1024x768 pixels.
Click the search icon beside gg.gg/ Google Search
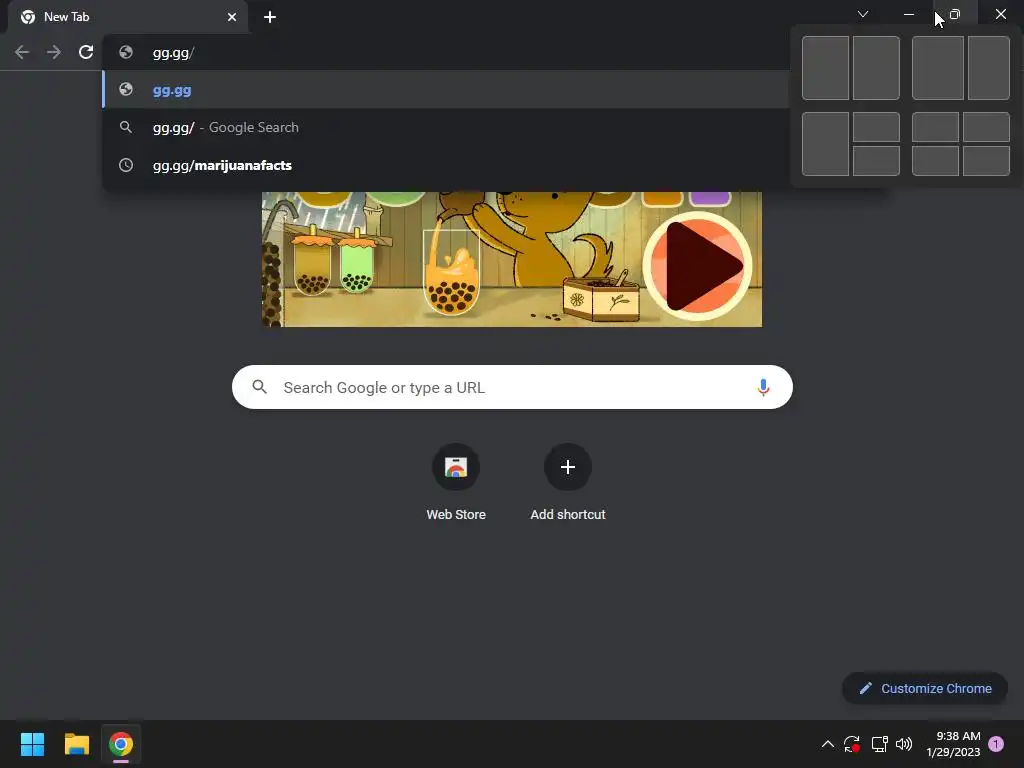coord(126,127)
